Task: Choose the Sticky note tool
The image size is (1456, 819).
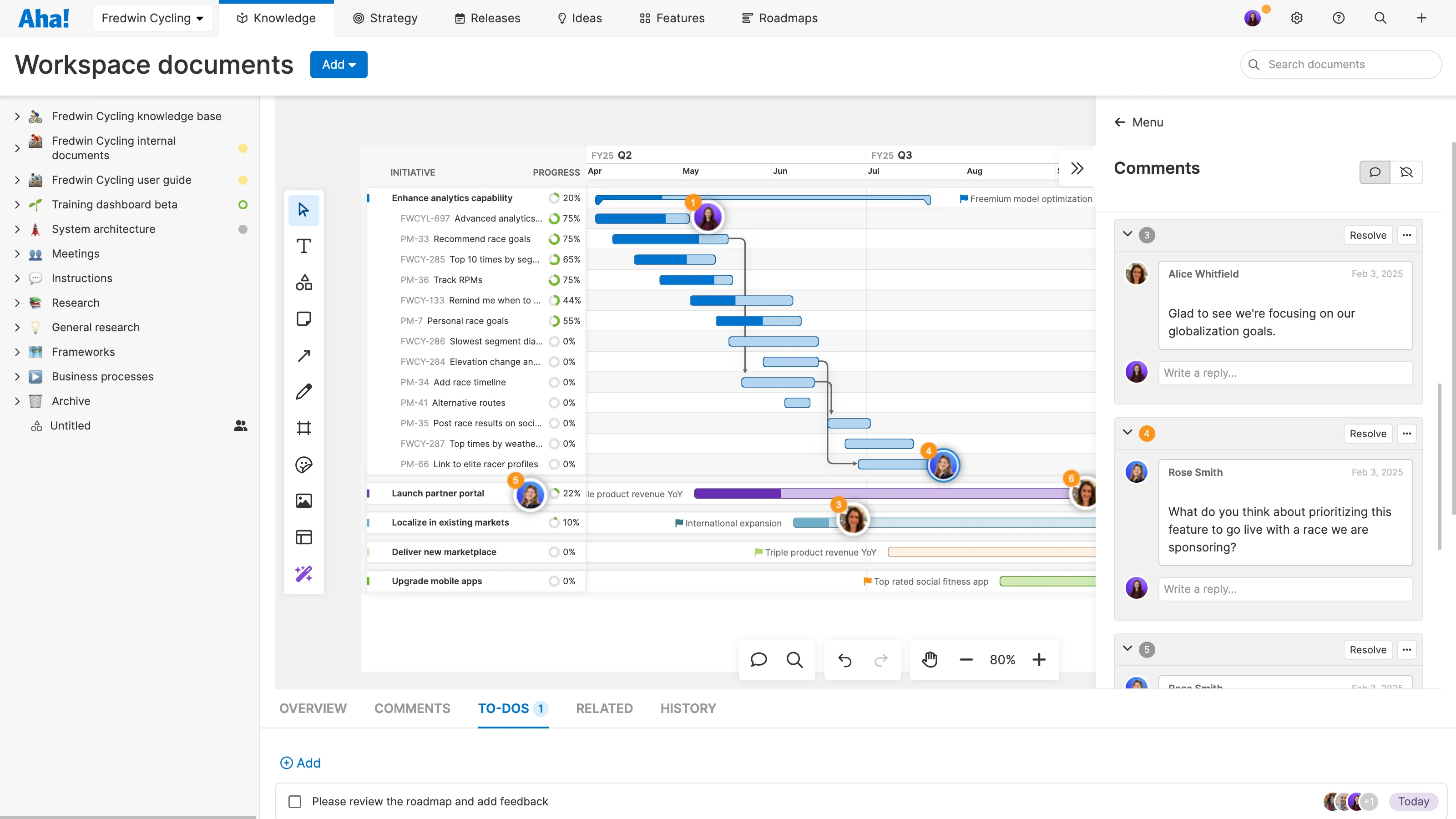Action: pyautogui.click(x=303, y=319)
